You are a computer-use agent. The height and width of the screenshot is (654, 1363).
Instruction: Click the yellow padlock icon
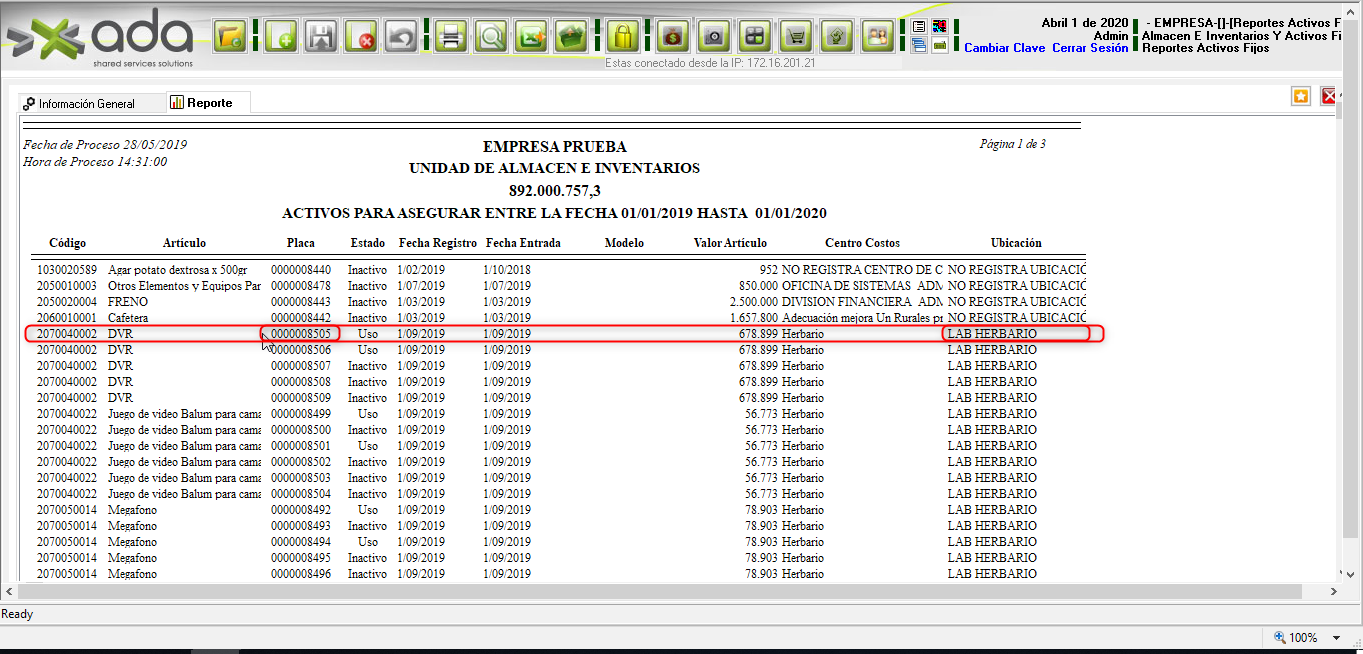(622, 37)
